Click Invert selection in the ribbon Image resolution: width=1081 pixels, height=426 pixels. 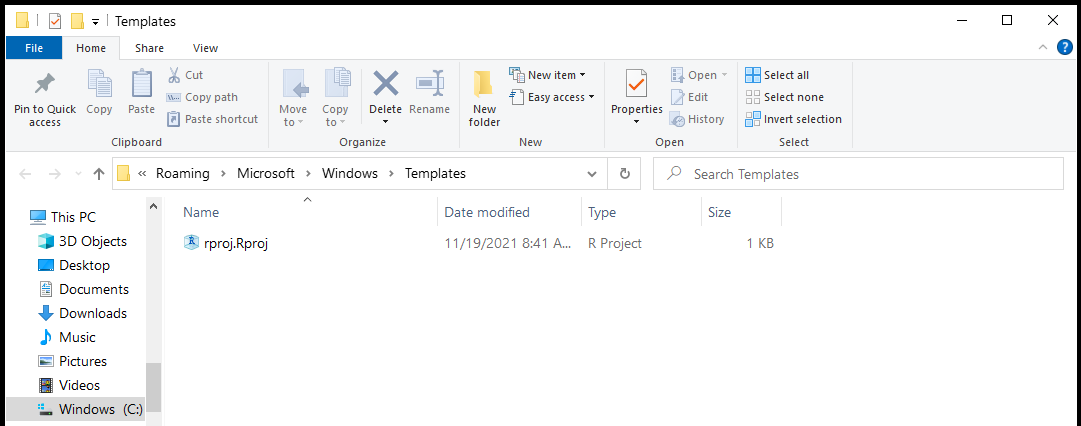(794, 119)
